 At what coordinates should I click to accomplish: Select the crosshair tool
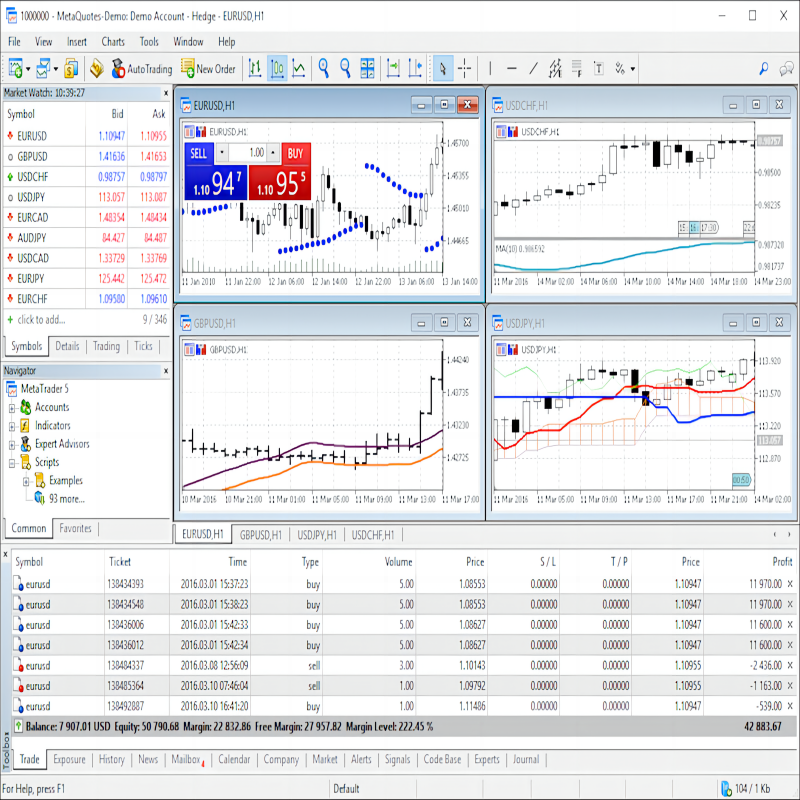pos(465,68)
